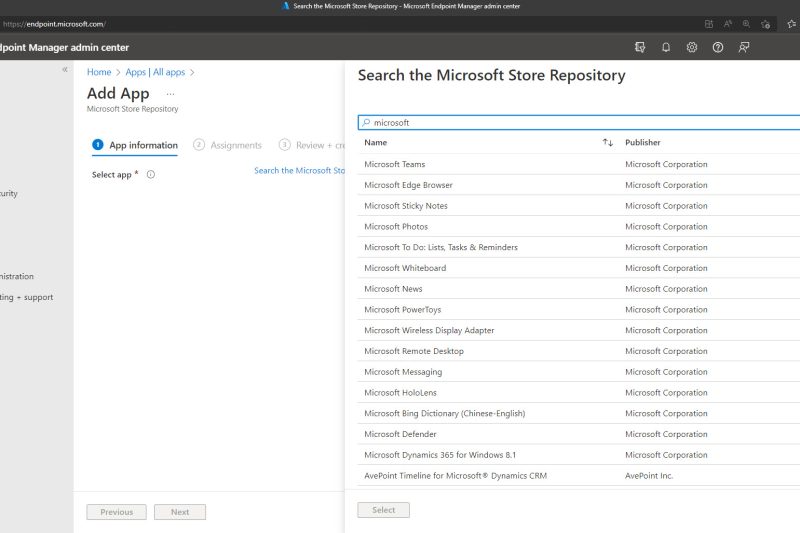The width and height of the screenshot is (800, 533).
Task: Select Microsoft Defender row
Action: pyautogui.click(x=579, y=434)
